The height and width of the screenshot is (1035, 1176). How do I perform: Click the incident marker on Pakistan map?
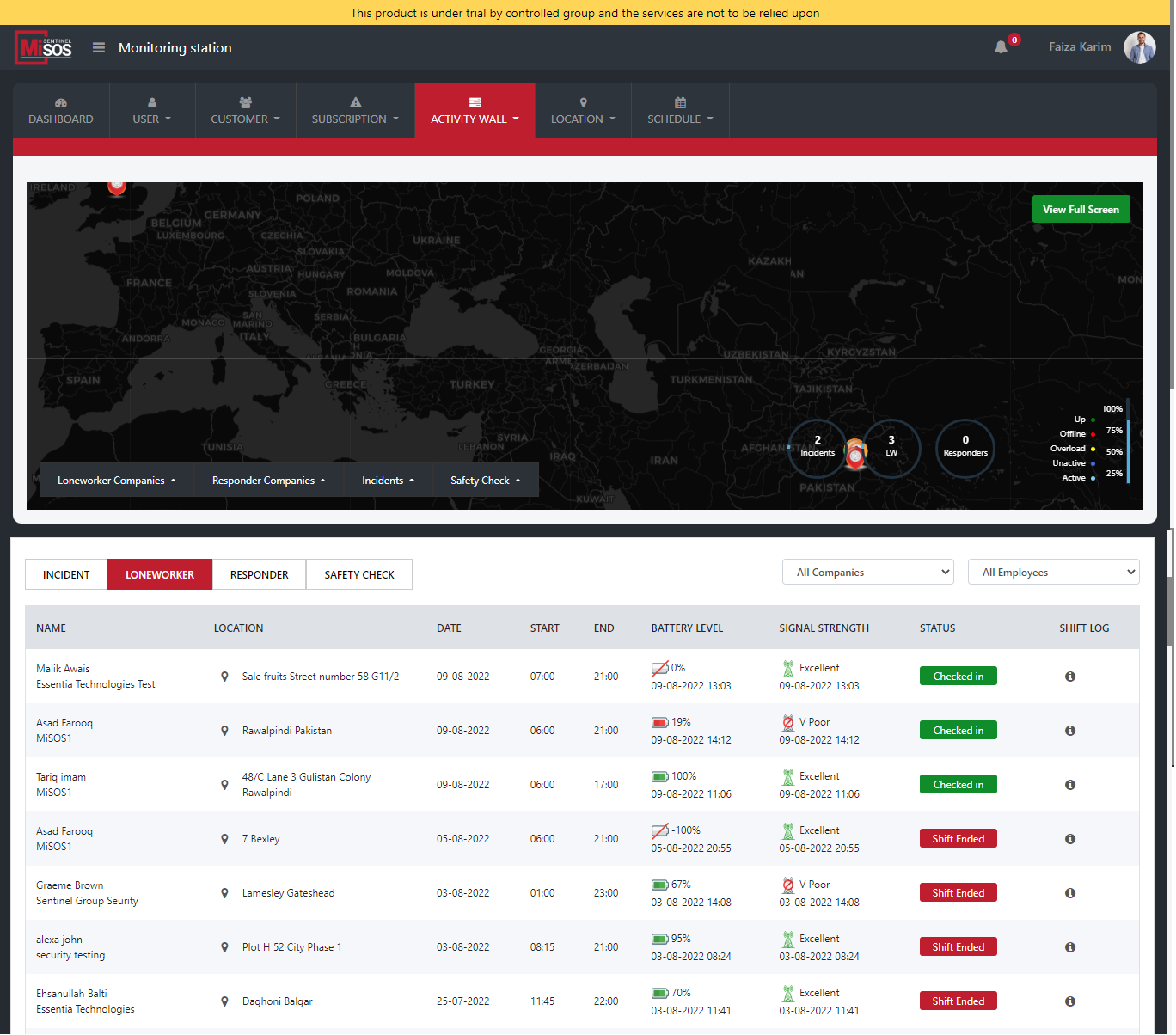[x=855, y=454]
